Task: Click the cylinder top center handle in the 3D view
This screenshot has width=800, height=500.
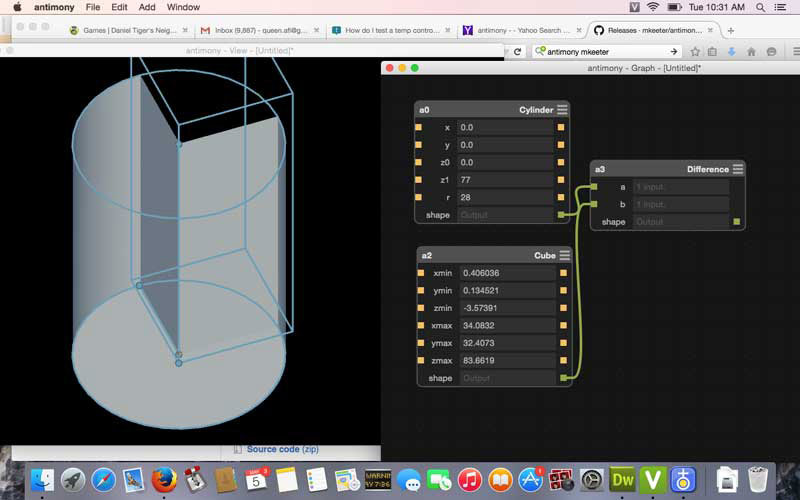Action: (x=179, y=144)
